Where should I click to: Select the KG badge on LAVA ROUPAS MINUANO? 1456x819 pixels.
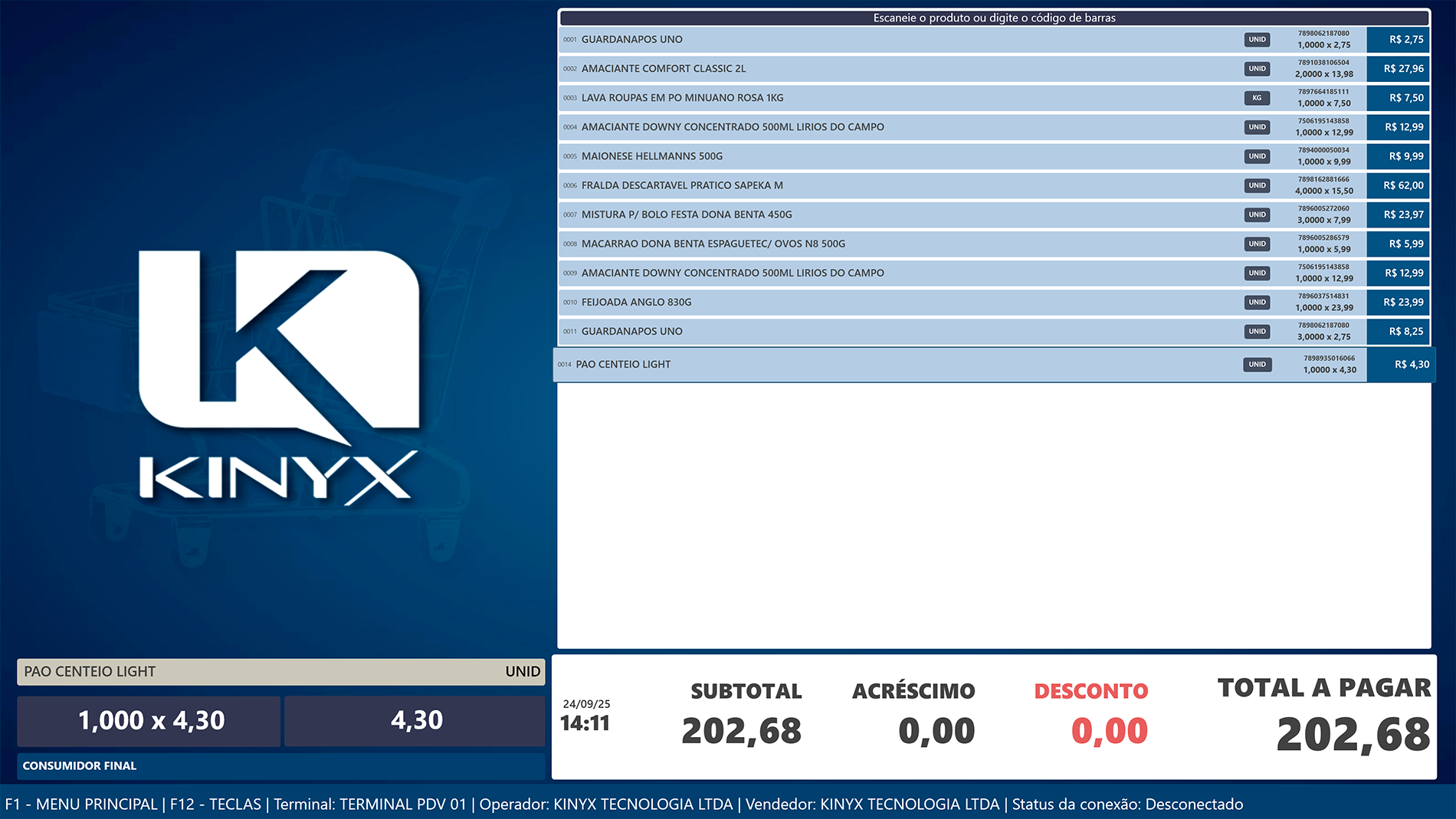point(1257,97)
